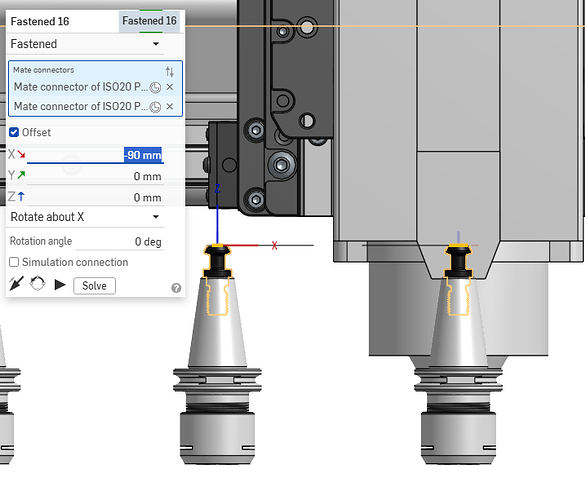Uncheck the Offset checkbox

(x=14, y=132)
